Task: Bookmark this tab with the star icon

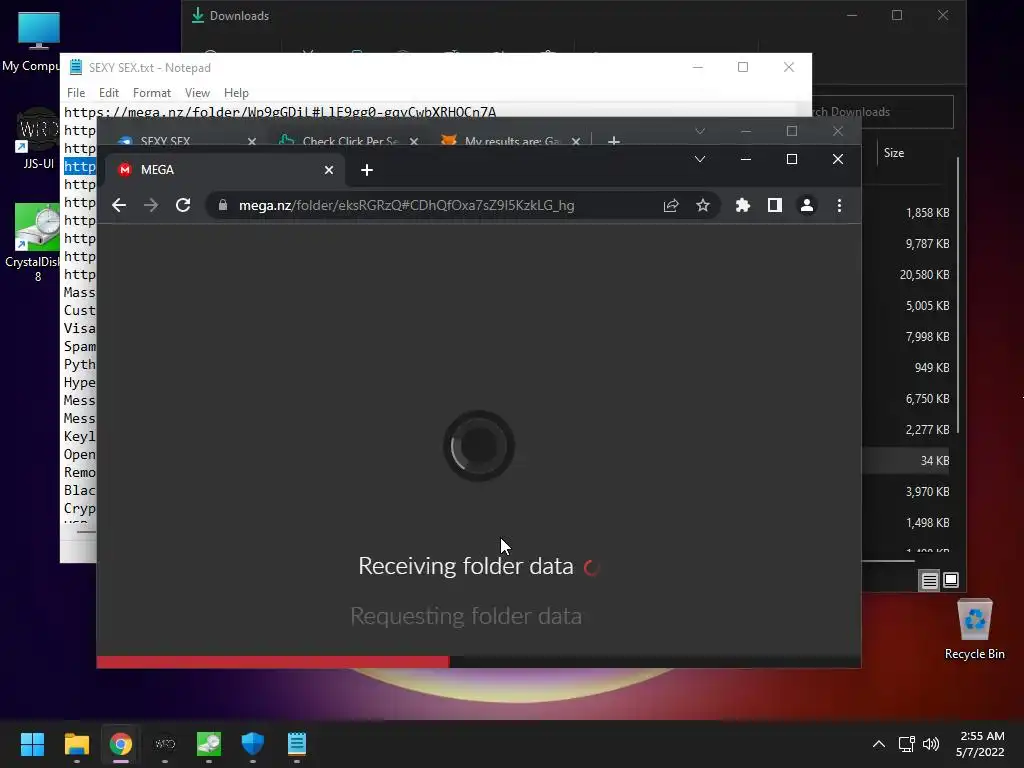Action: click(x=703, y=206)
